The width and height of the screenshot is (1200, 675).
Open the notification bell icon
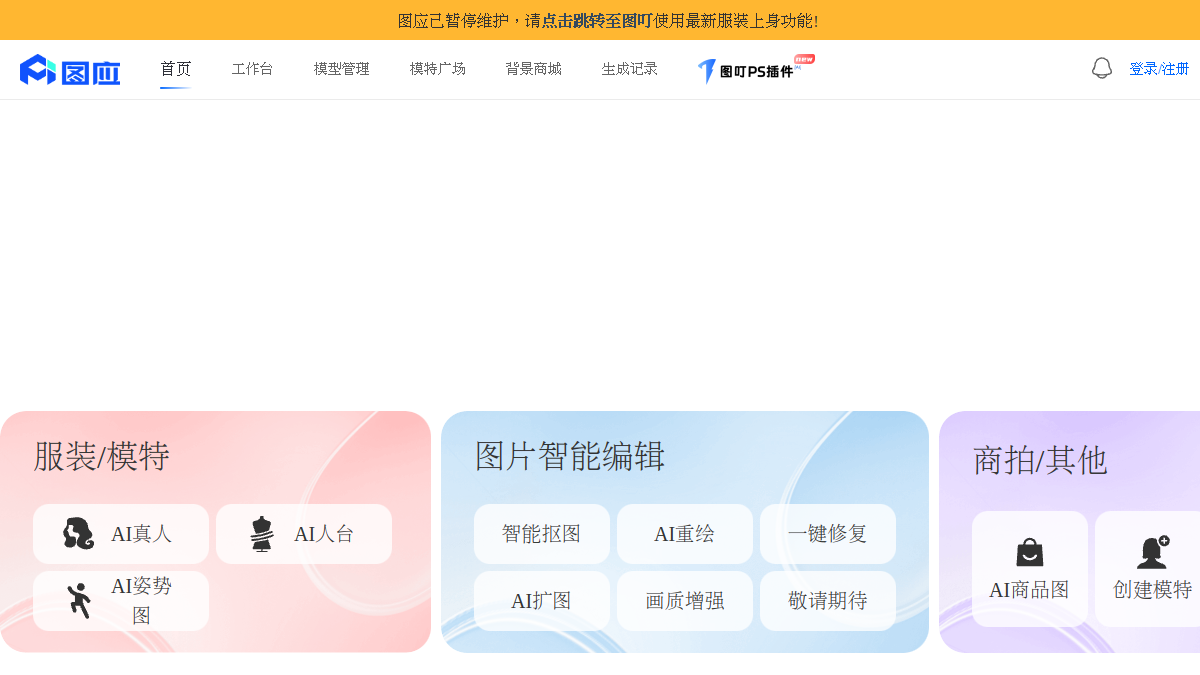click(1102, 68)
